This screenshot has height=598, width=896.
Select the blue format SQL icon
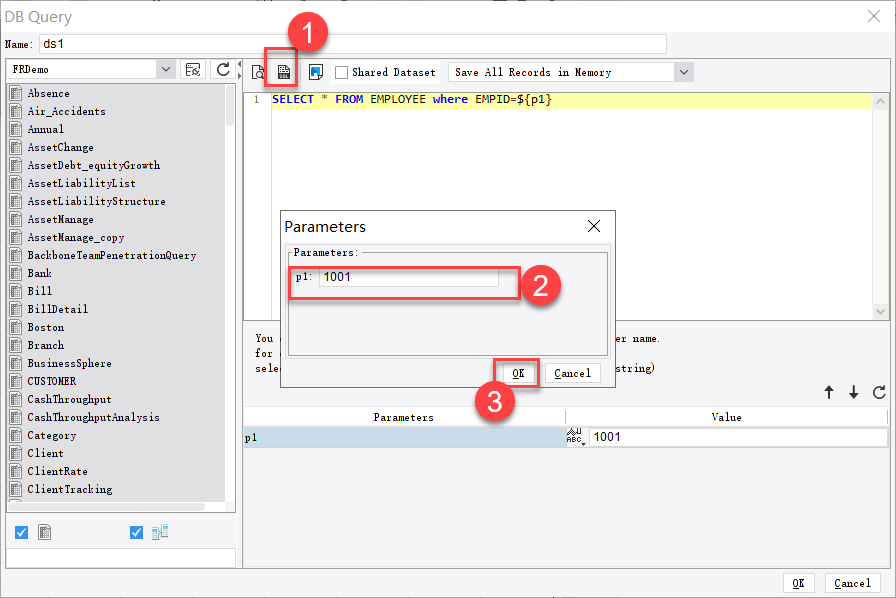tap(316, 71)
